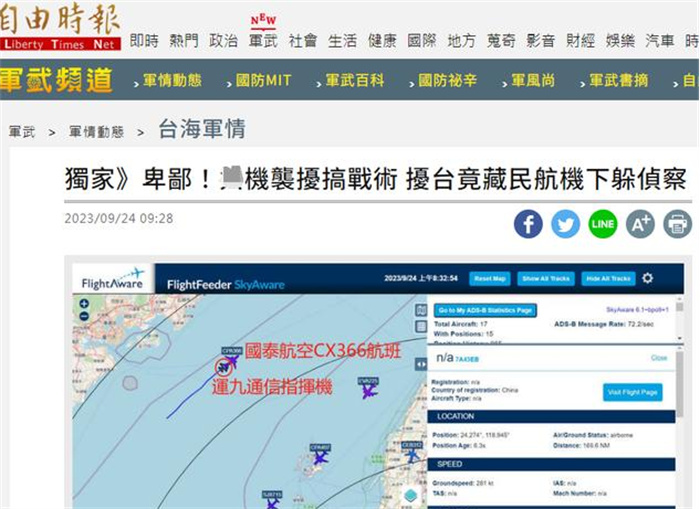This screenshot has width=700, height=509.
Task: Open the 汽車 section
Action: tap(660, 41)
